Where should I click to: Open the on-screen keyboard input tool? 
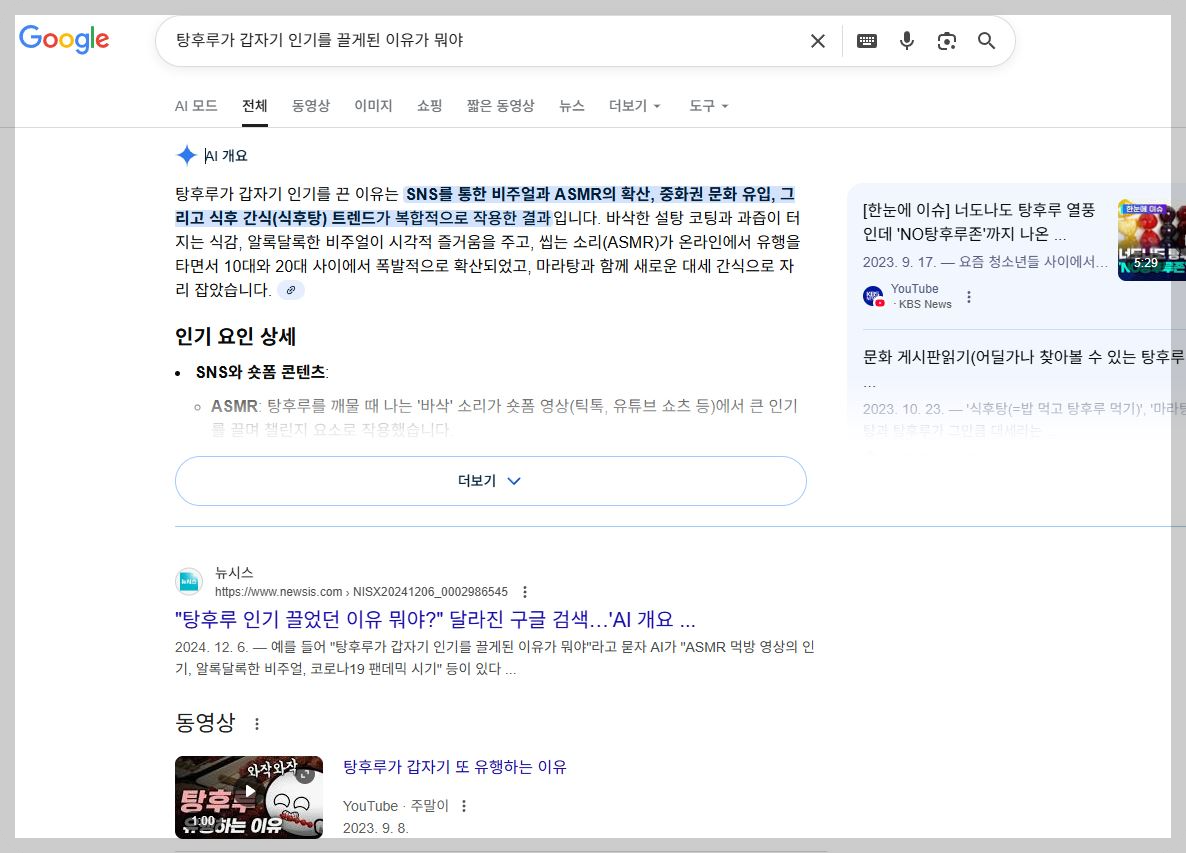(867, 41)
